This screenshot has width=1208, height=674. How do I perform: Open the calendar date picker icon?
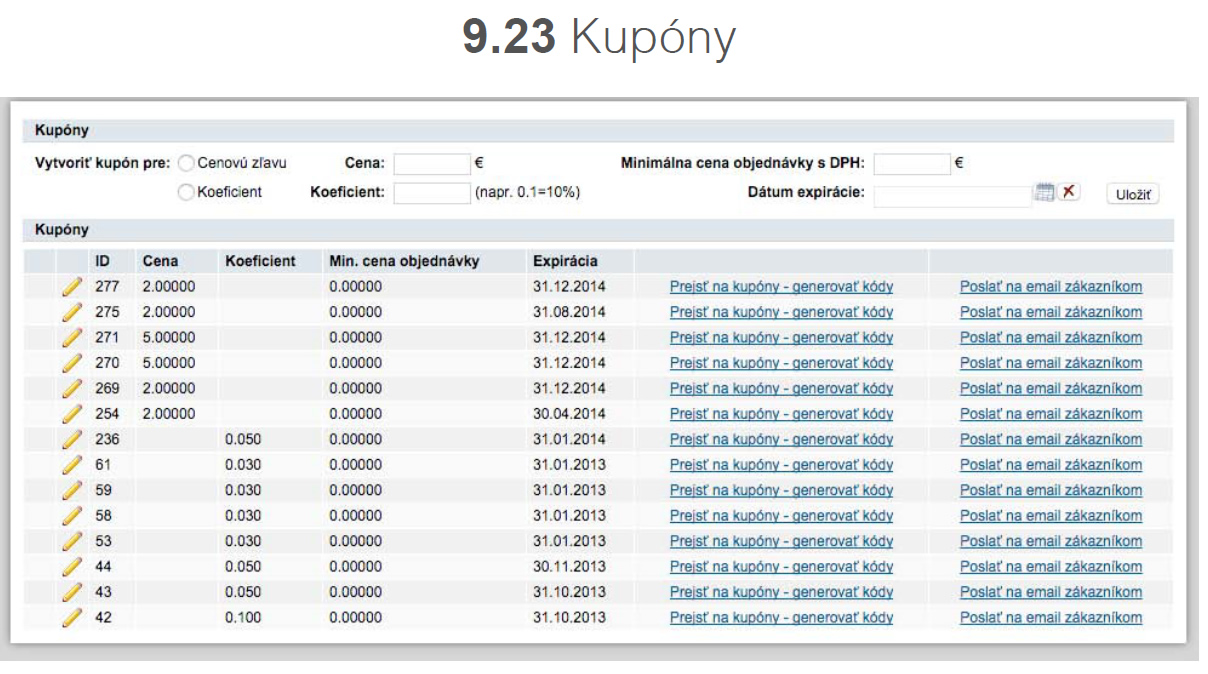[x=1045, y=192]
